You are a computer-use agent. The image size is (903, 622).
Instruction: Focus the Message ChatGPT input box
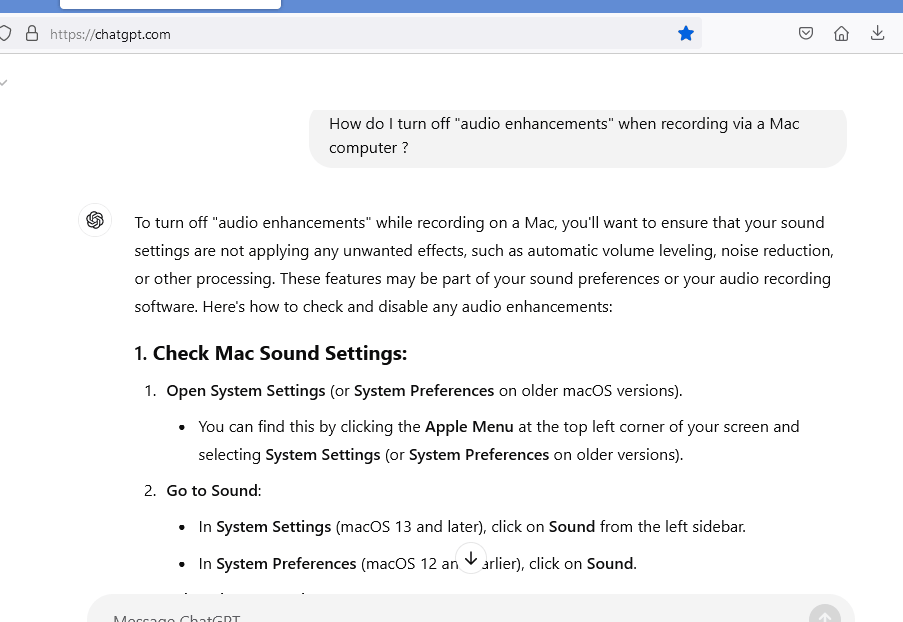400,616
